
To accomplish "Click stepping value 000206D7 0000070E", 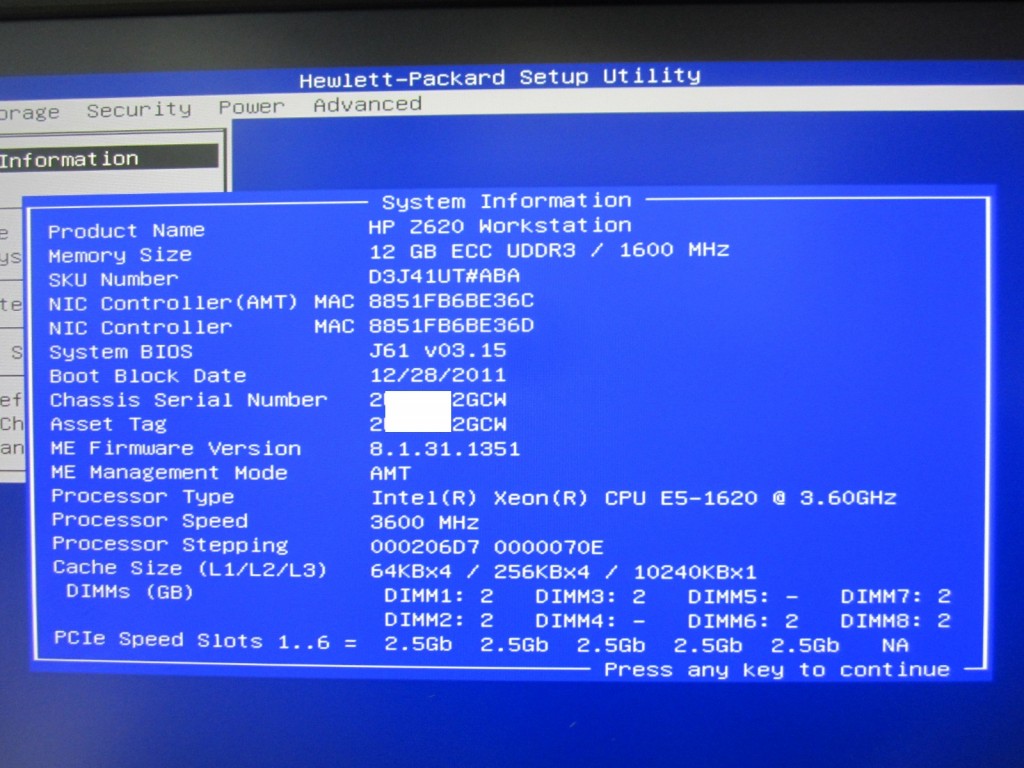I will [487, 547].
